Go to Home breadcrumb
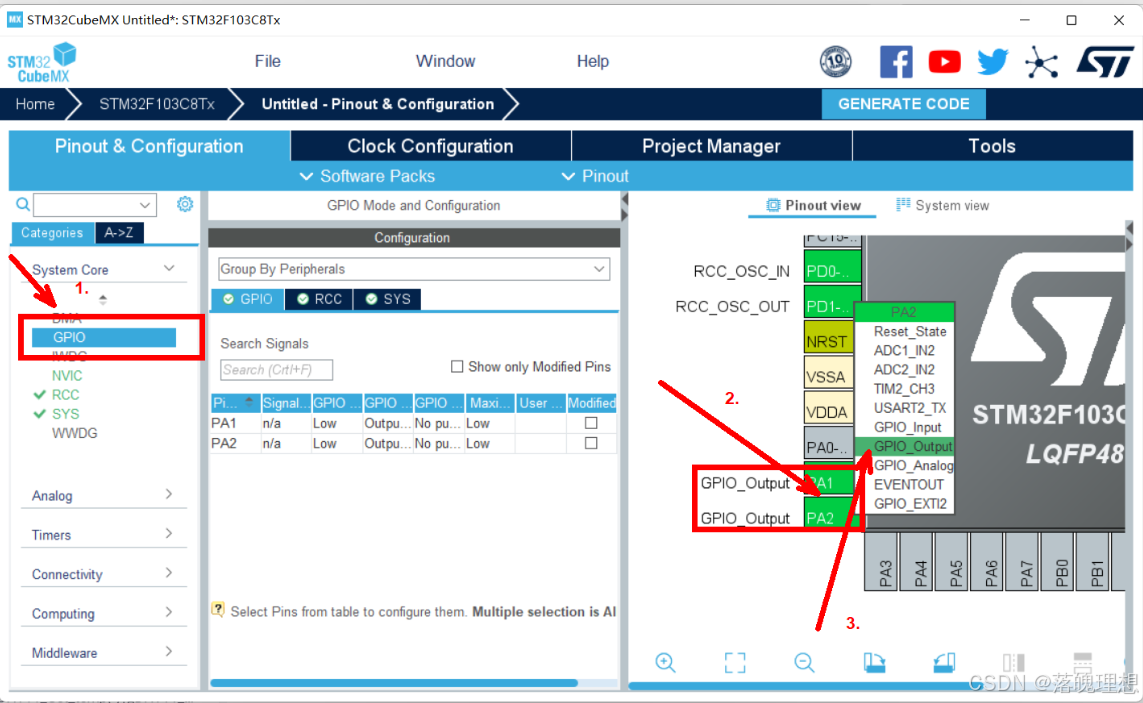The image size is (1143, 703). tap(35, 104)
